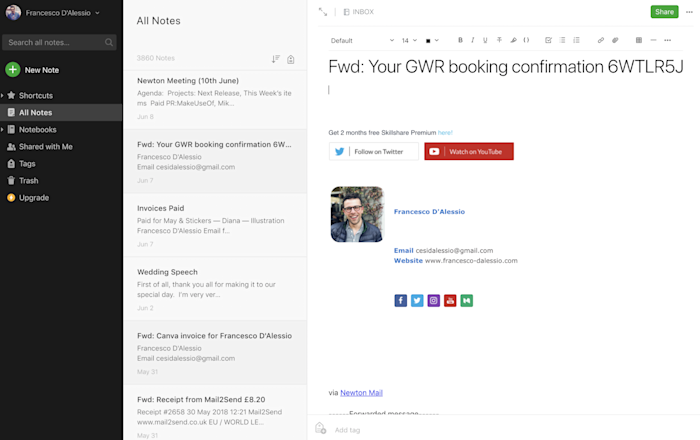Expand the note to full screen
The height and width of the screenshot is (440, 700).
323,12
